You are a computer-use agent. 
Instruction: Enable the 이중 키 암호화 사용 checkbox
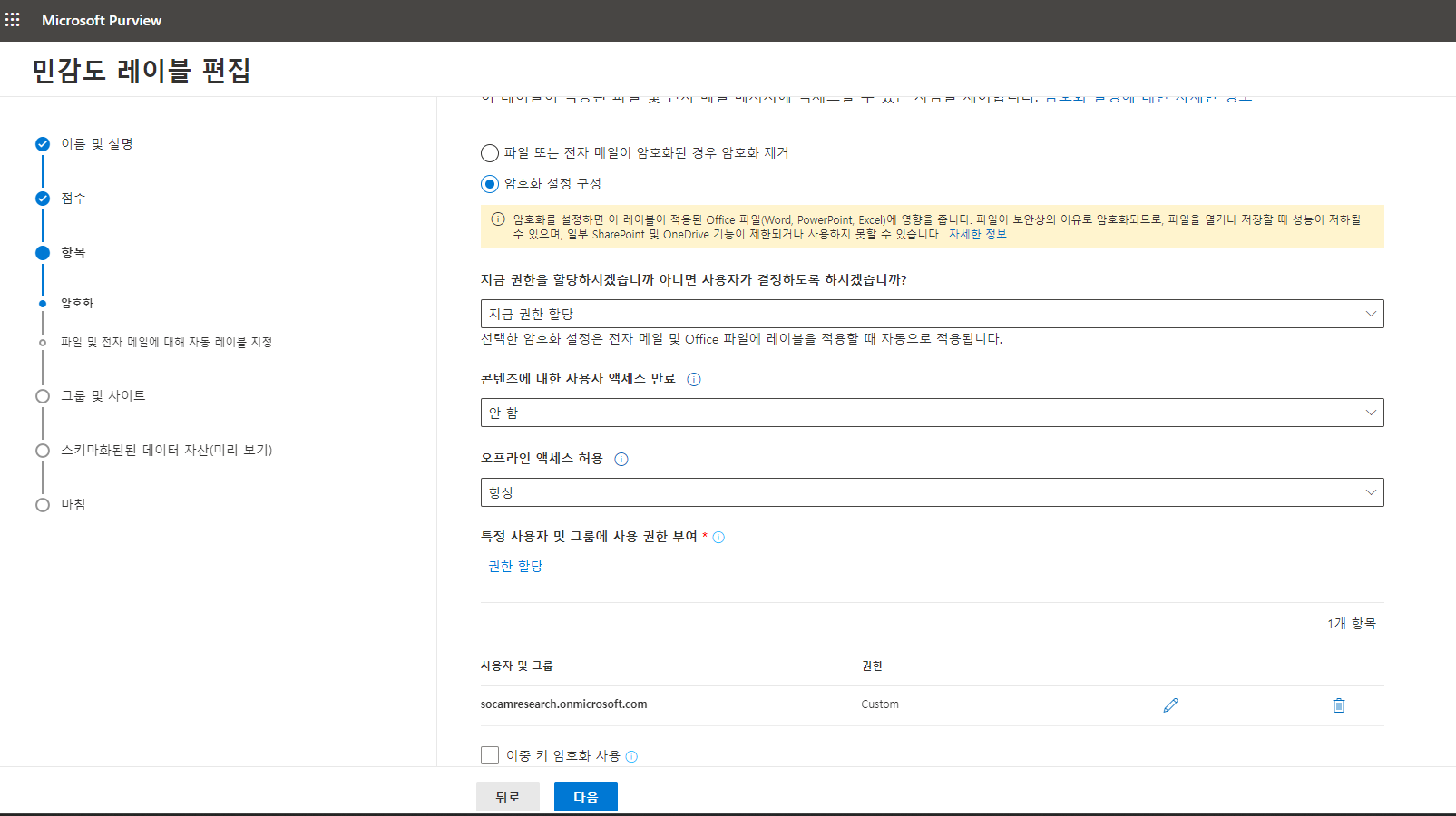490,755
